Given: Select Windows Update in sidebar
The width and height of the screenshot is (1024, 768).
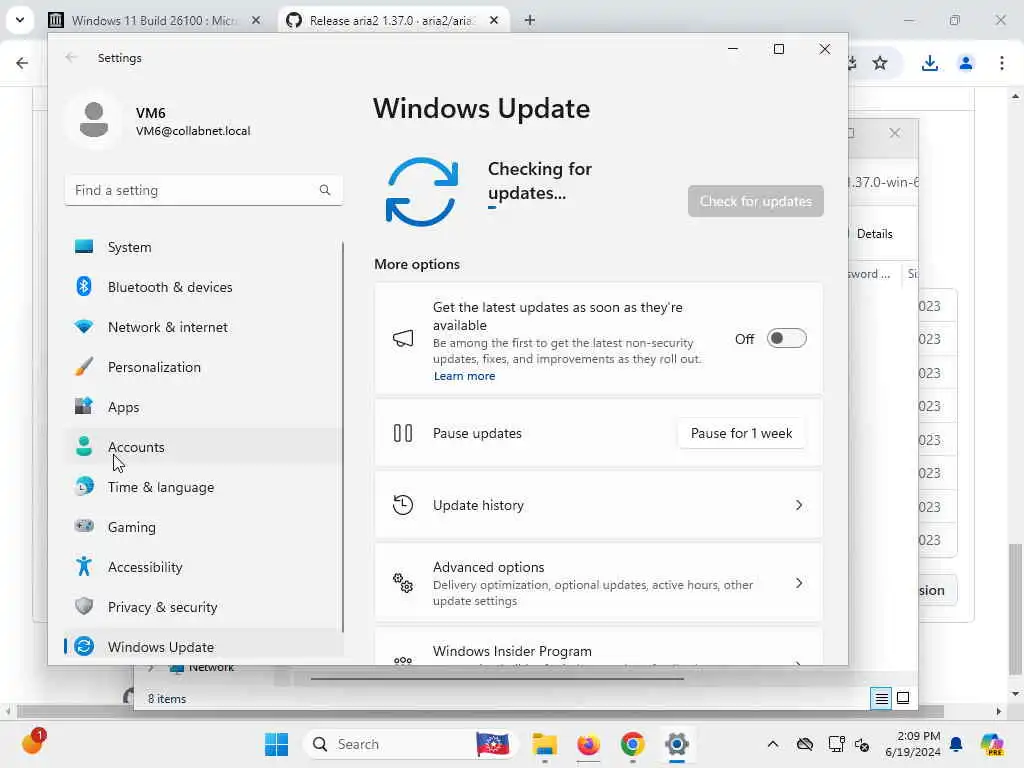Looking at the screenshot, I should tap(203, 647).
